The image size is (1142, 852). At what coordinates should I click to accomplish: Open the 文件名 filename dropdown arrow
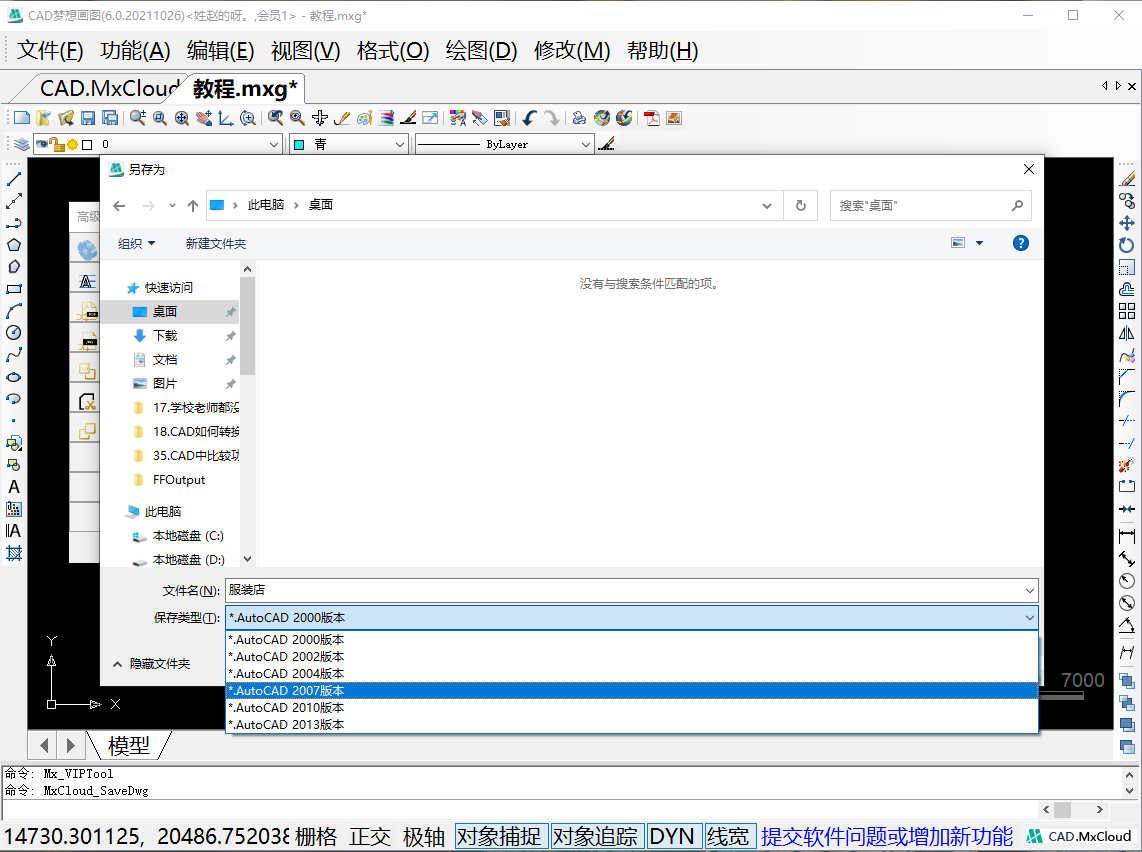pos(1029,591)
